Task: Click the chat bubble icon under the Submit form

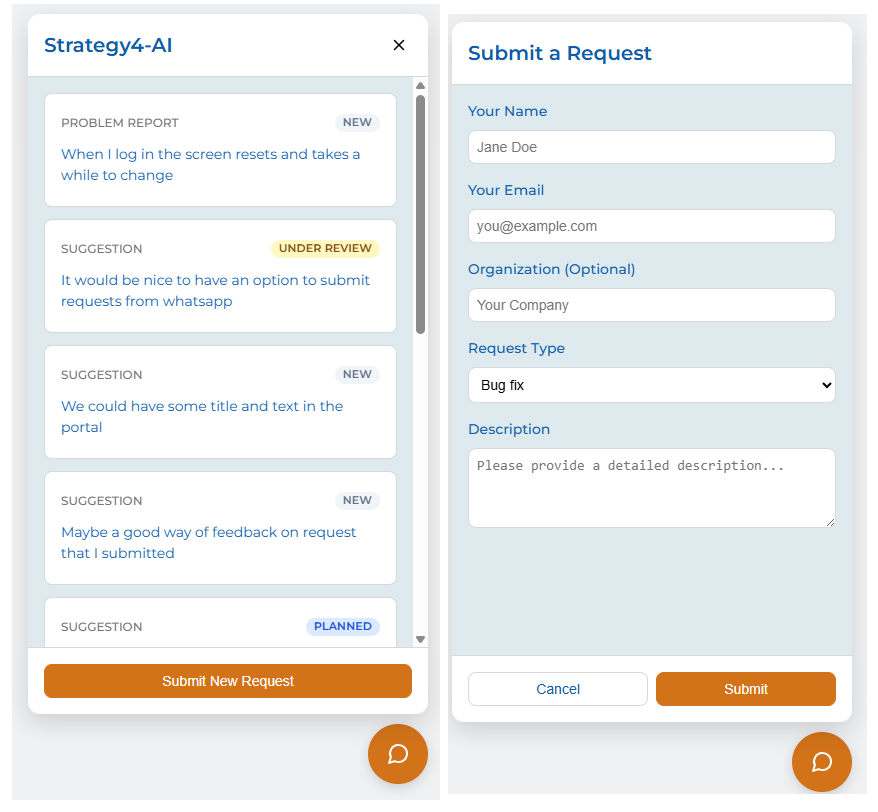Action: point(821,761)
